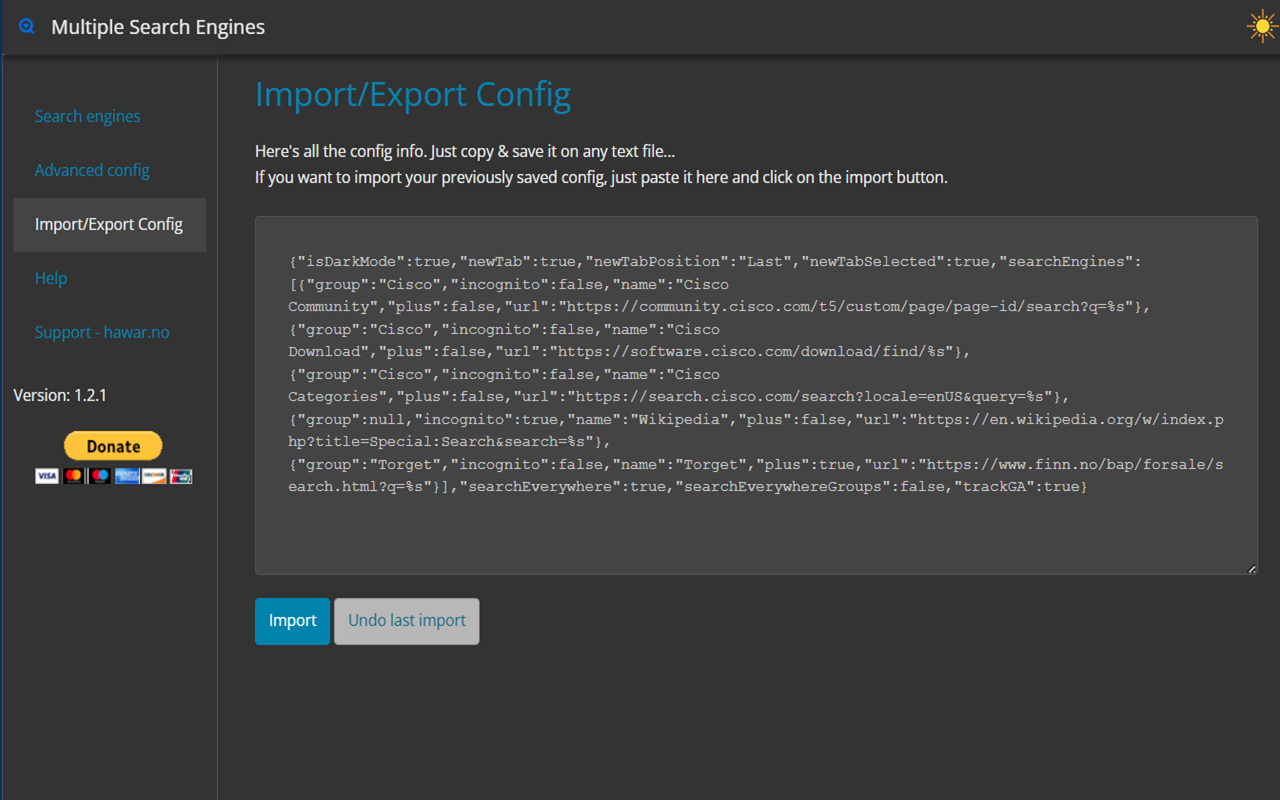Image resolution: width=1280 pixels, height=800 pixels.
Task: Click inside the config JSON text area
Action: click(x=755, y=530)
